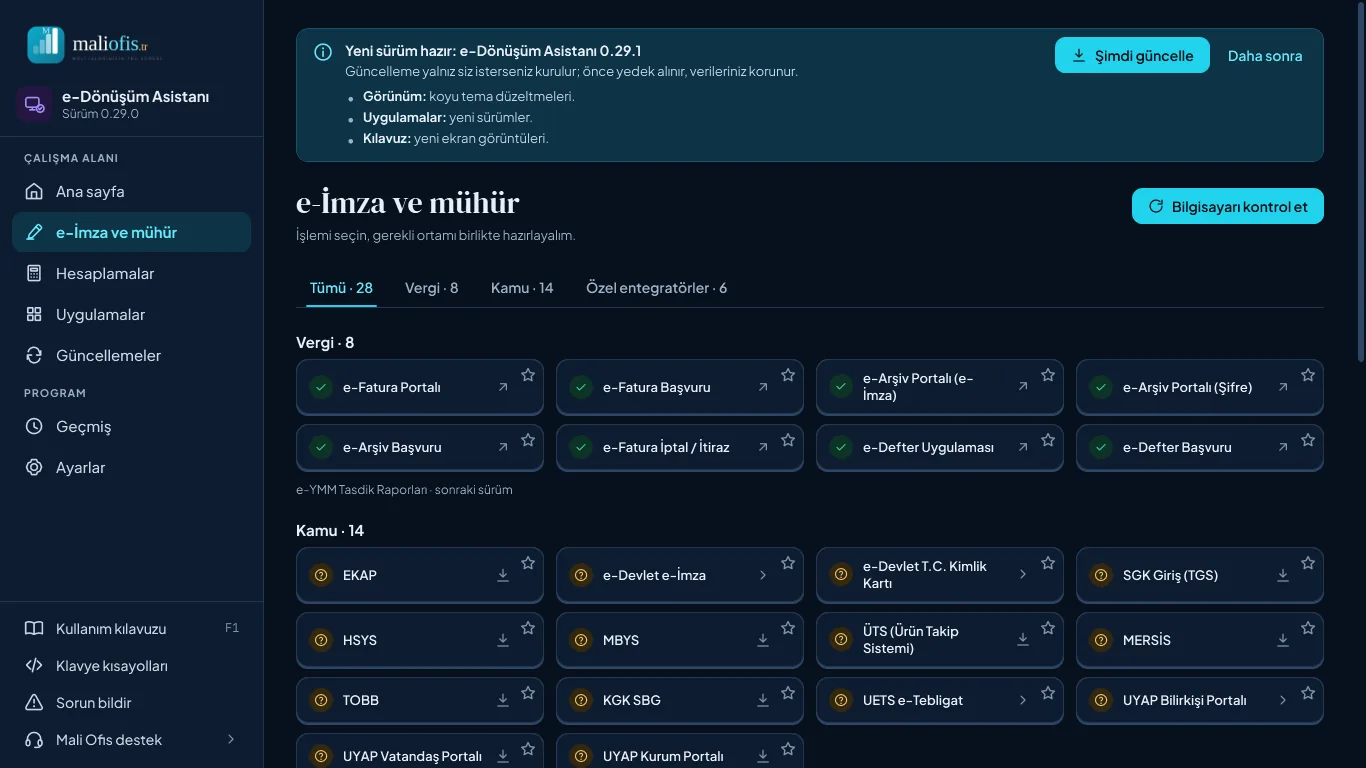Click the Şimdi güncelle button
Viewport: 1366px width, 768px height.
[1132, 56]
